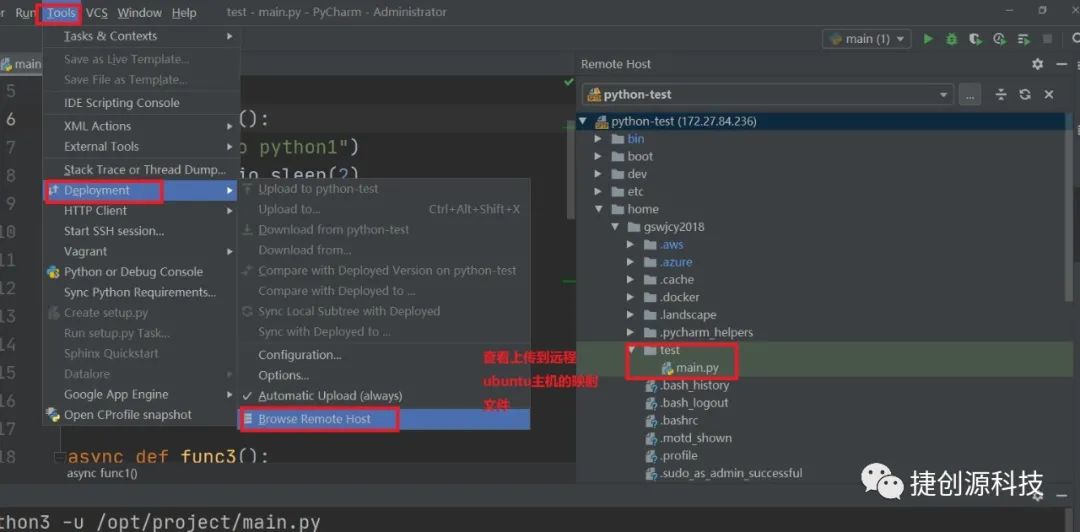The image size is (1080, 532).
Task: Run with coverage from the shield icon
Action: [975, 39]
